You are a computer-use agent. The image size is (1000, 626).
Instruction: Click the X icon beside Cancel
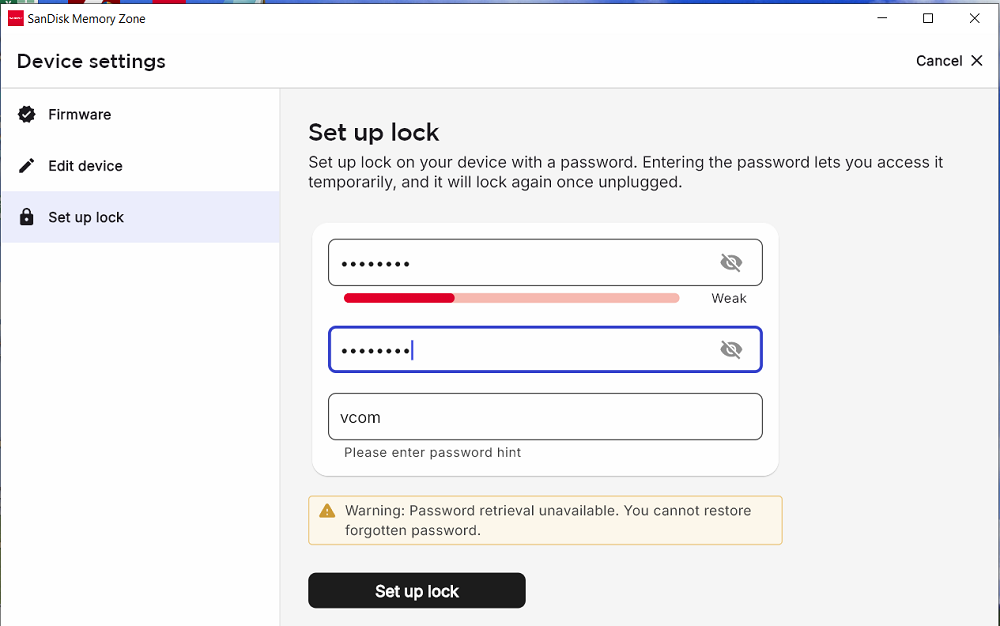976,61
